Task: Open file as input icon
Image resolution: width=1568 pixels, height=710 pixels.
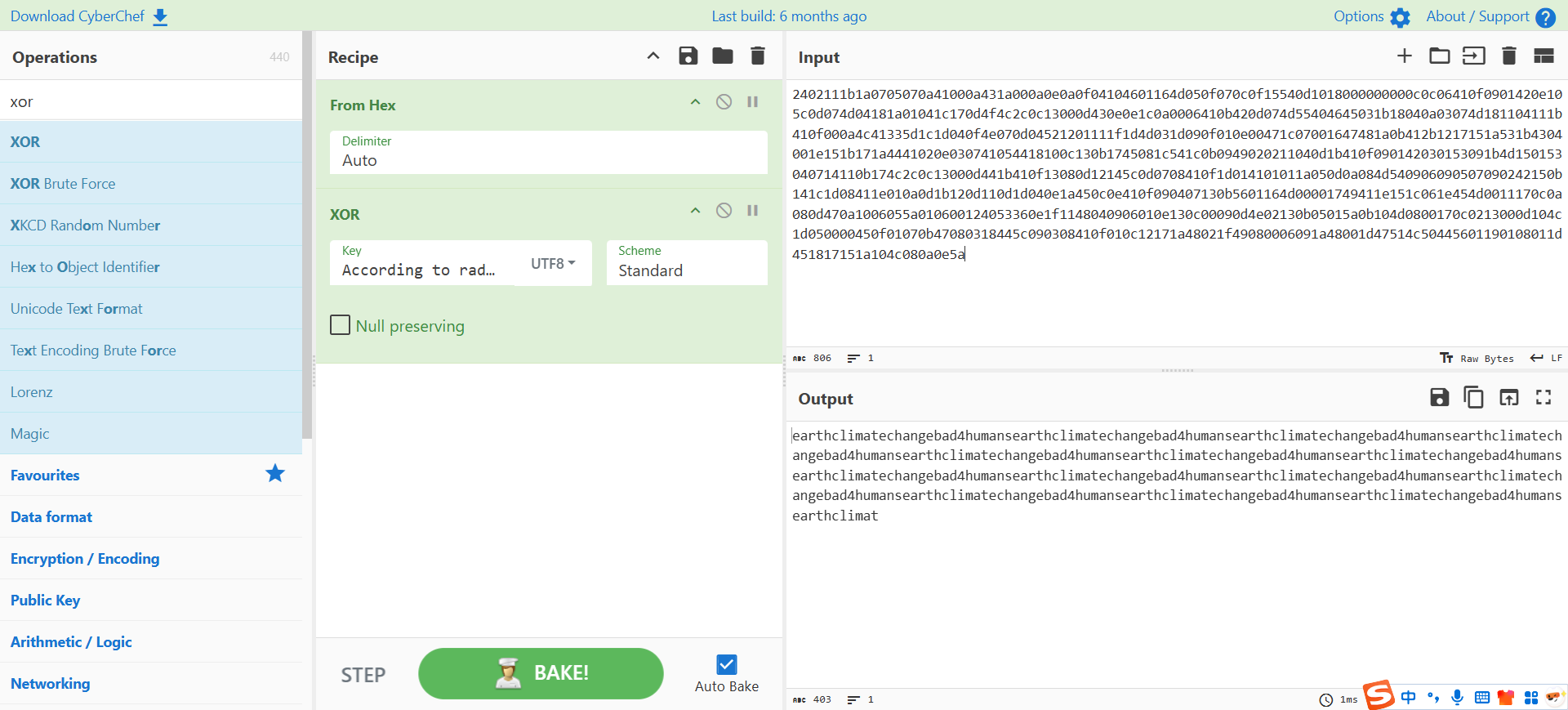Action: pyautogui.click(x=1474, y=56)
